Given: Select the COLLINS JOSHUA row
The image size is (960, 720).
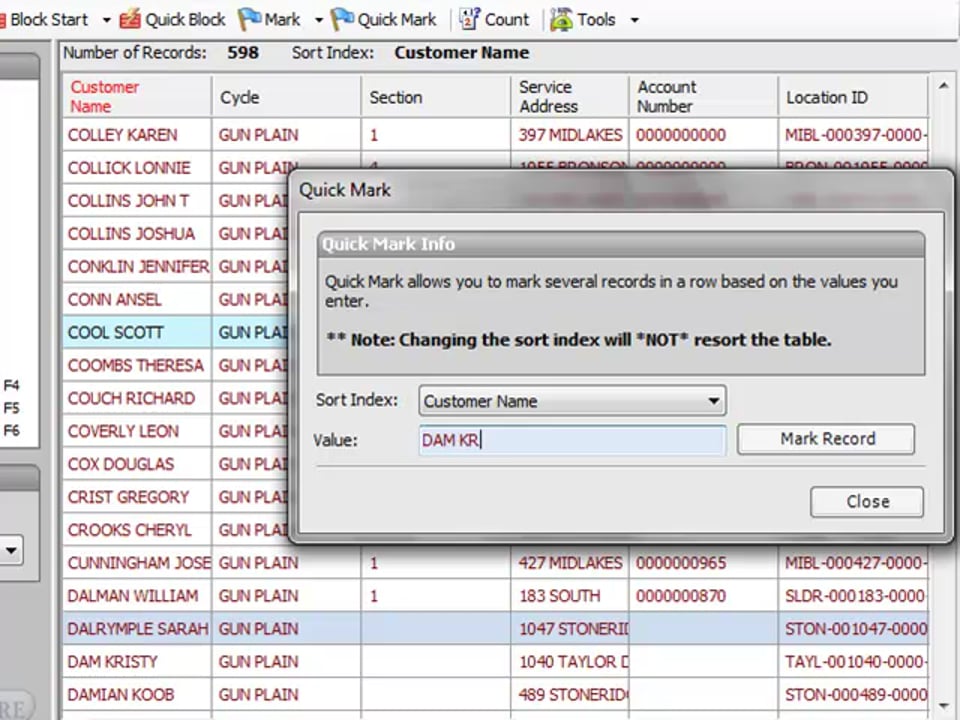Looking at the screenshot, I should 175,234.
